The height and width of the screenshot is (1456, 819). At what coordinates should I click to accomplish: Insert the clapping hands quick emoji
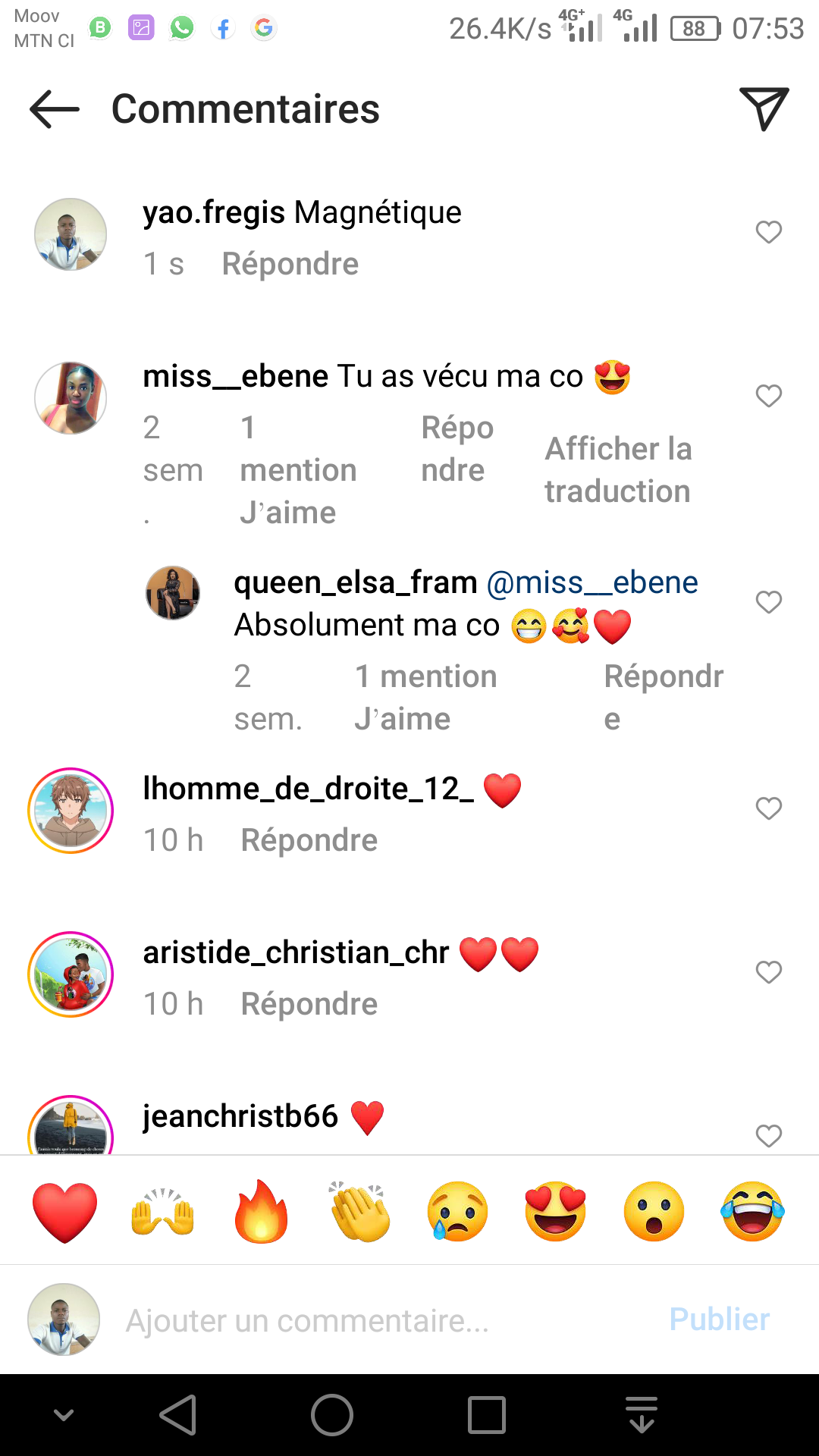(x=360, y=1212)
